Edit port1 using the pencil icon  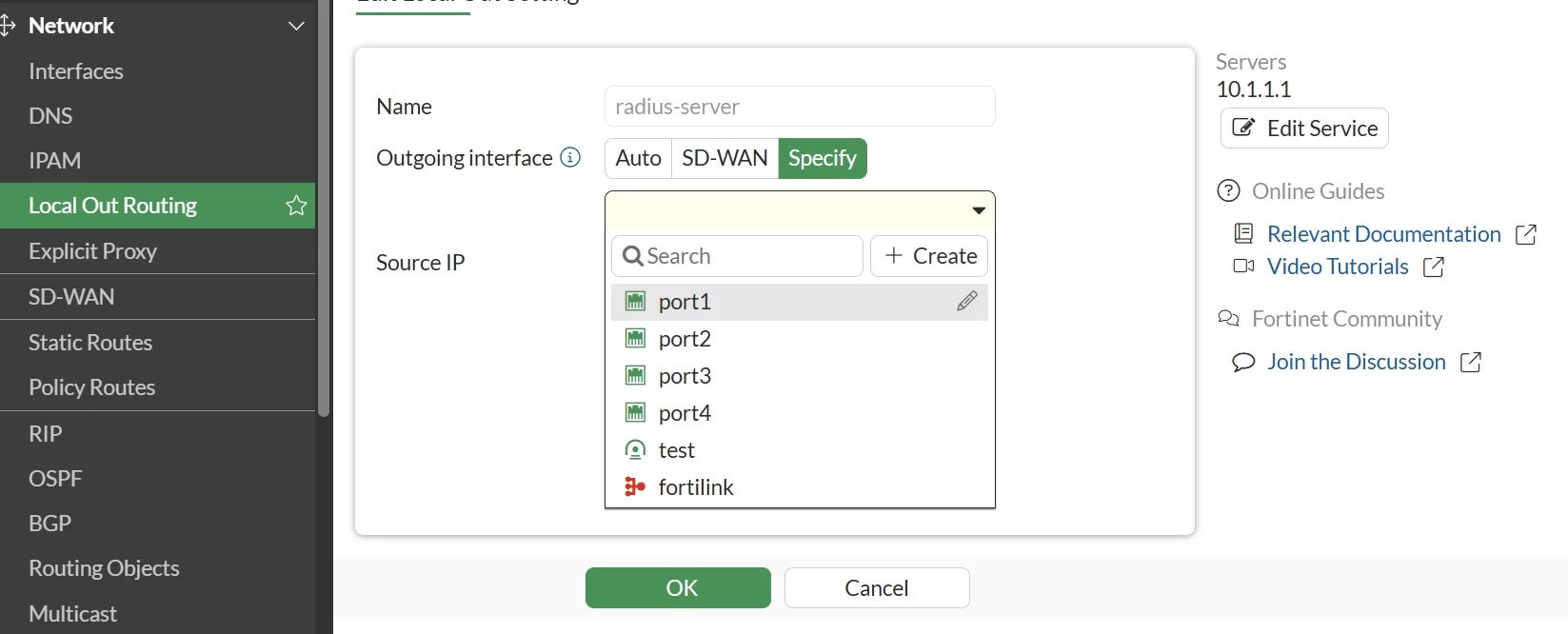(967, 301)
